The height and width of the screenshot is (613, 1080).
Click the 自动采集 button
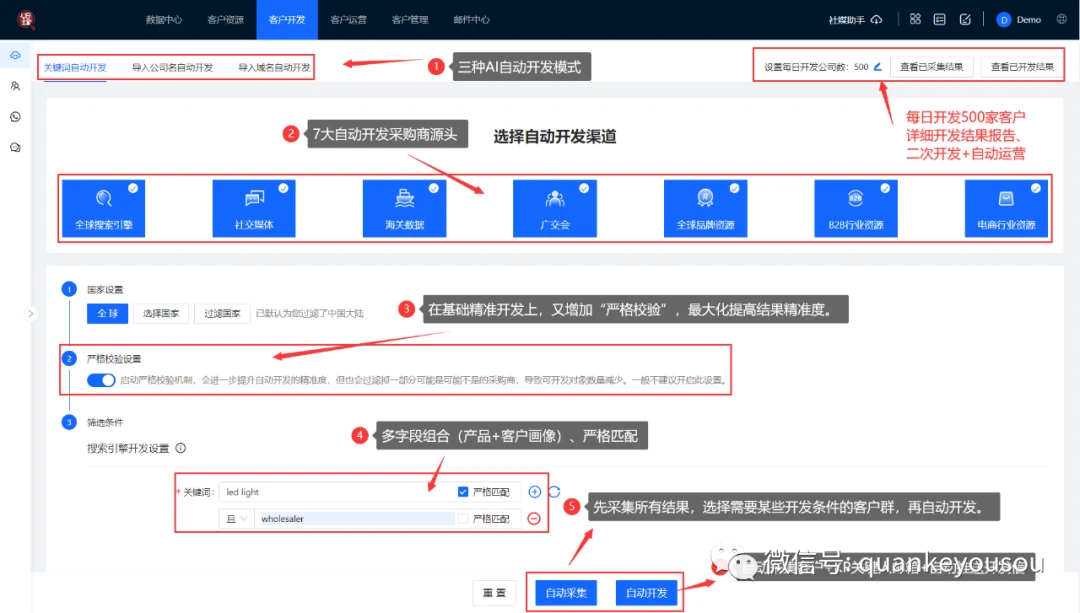tap(566, 592)
